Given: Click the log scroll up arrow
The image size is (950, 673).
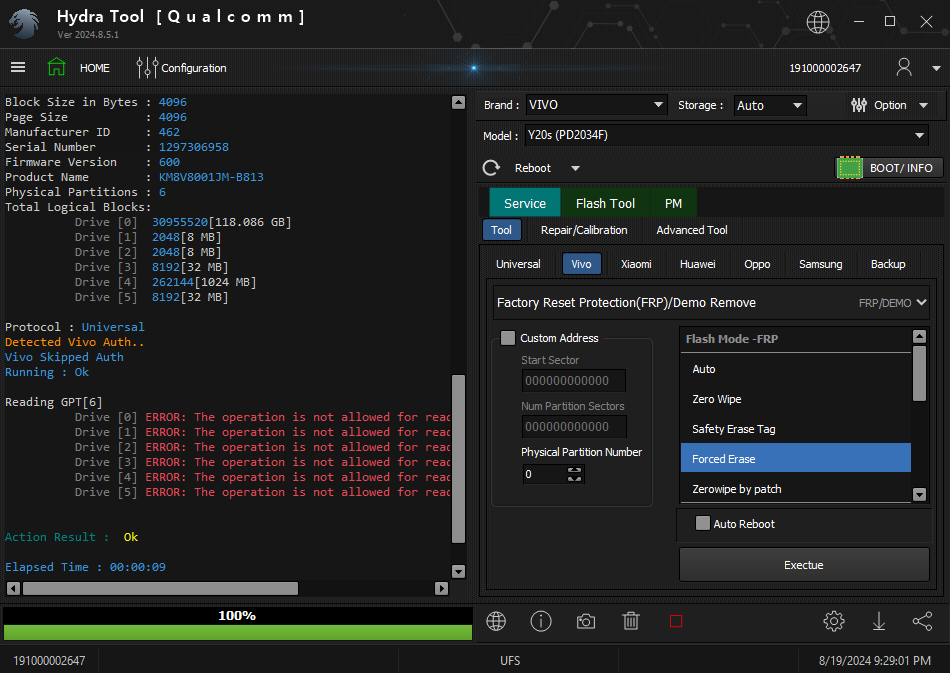Looking at the screenshot, I should (x=459, y=102).
